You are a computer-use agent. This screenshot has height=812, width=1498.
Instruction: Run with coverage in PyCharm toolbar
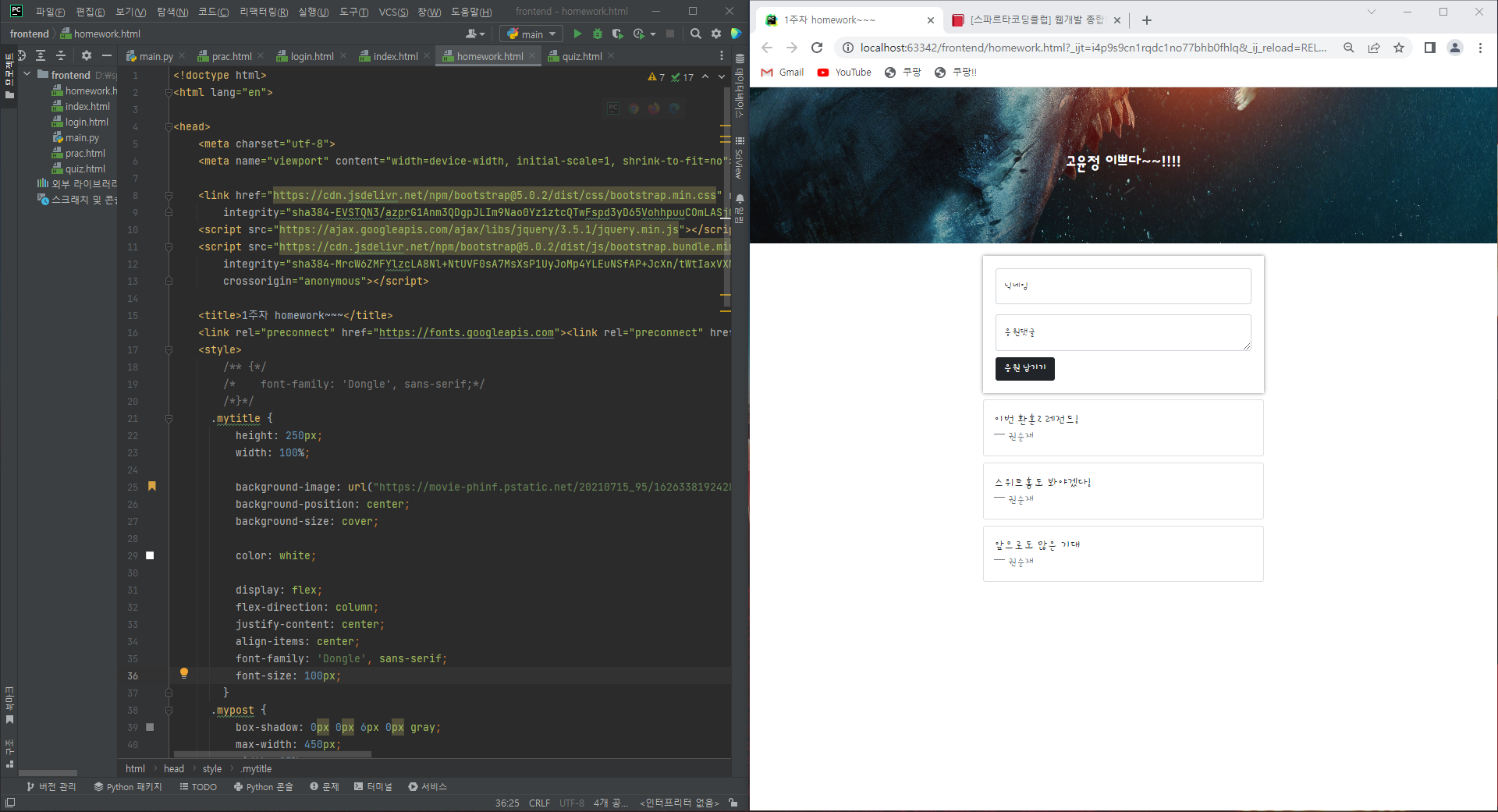(618, 34)
